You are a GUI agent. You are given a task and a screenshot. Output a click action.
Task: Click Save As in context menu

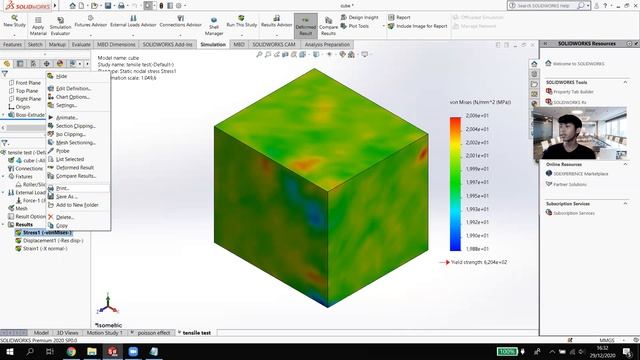point(66,196)
